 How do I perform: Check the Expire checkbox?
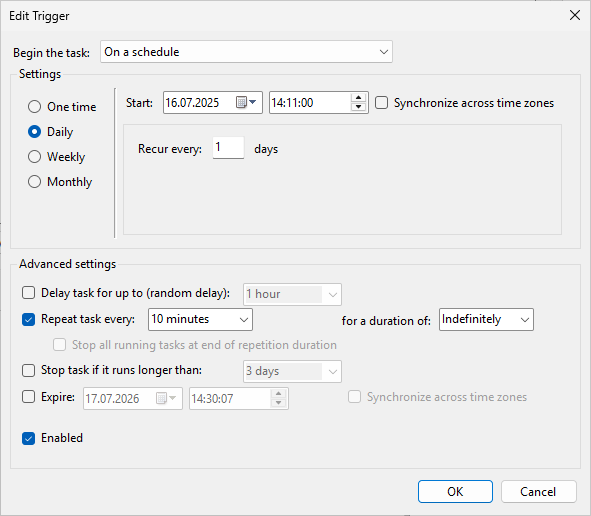(29, 397)
